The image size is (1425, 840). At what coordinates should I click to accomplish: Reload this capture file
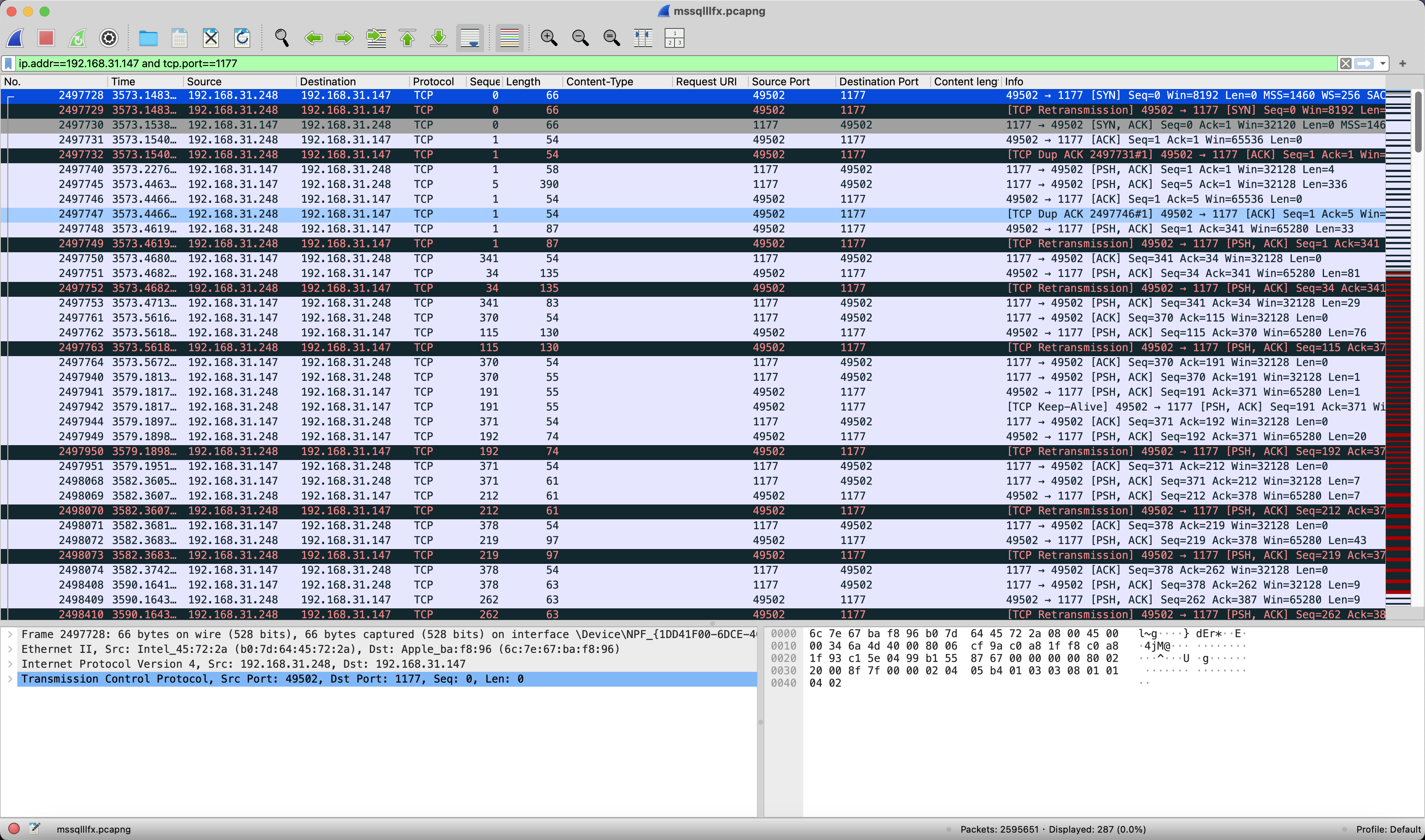tap(242, 38)
